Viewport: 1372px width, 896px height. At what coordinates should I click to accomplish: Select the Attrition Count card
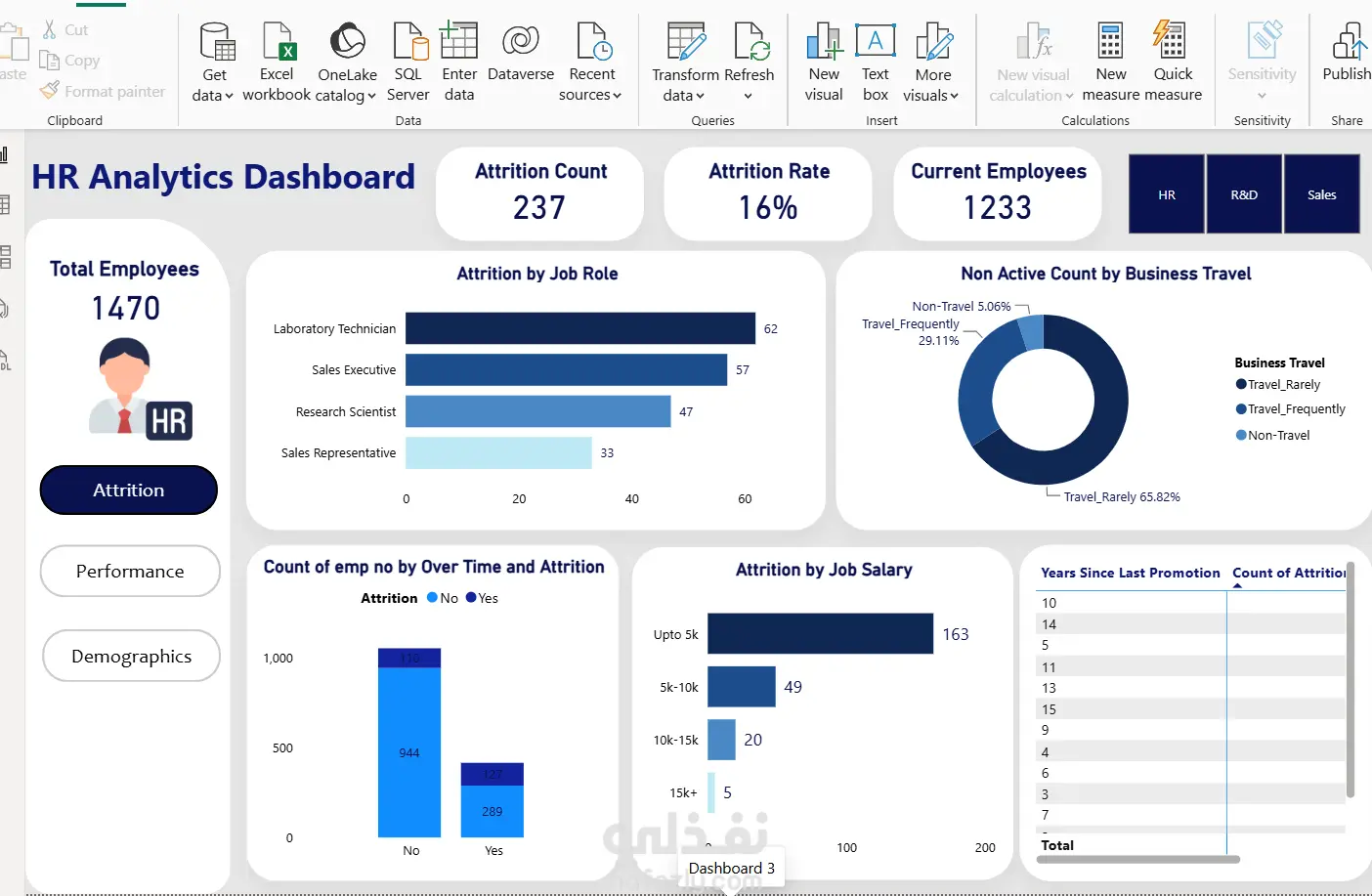click(540, 193)
